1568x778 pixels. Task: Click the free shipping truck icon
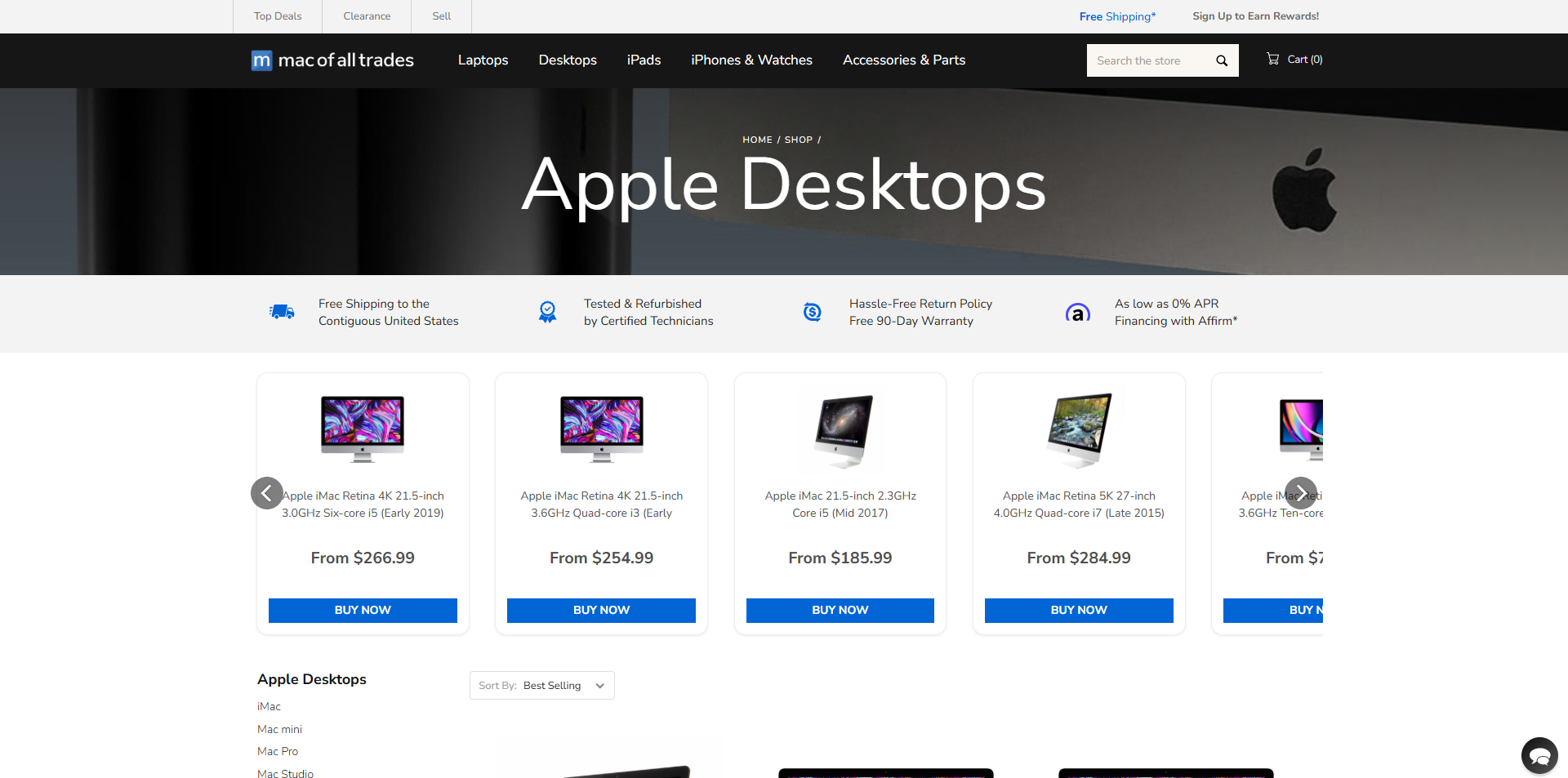281,312
